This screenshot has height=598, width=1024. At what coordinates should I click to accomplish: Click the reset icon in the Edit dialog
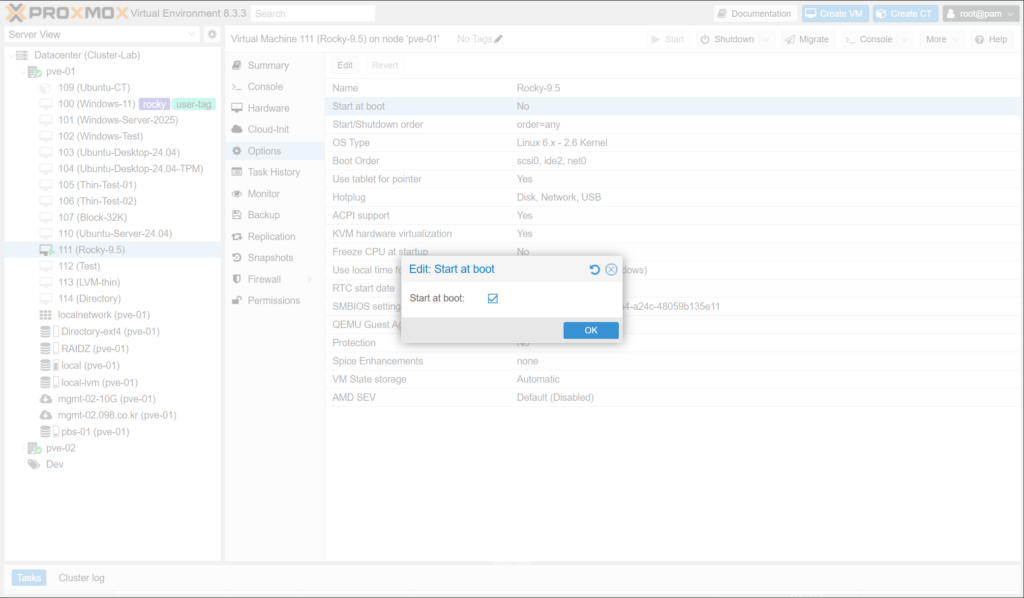click(x=595, y=270)
